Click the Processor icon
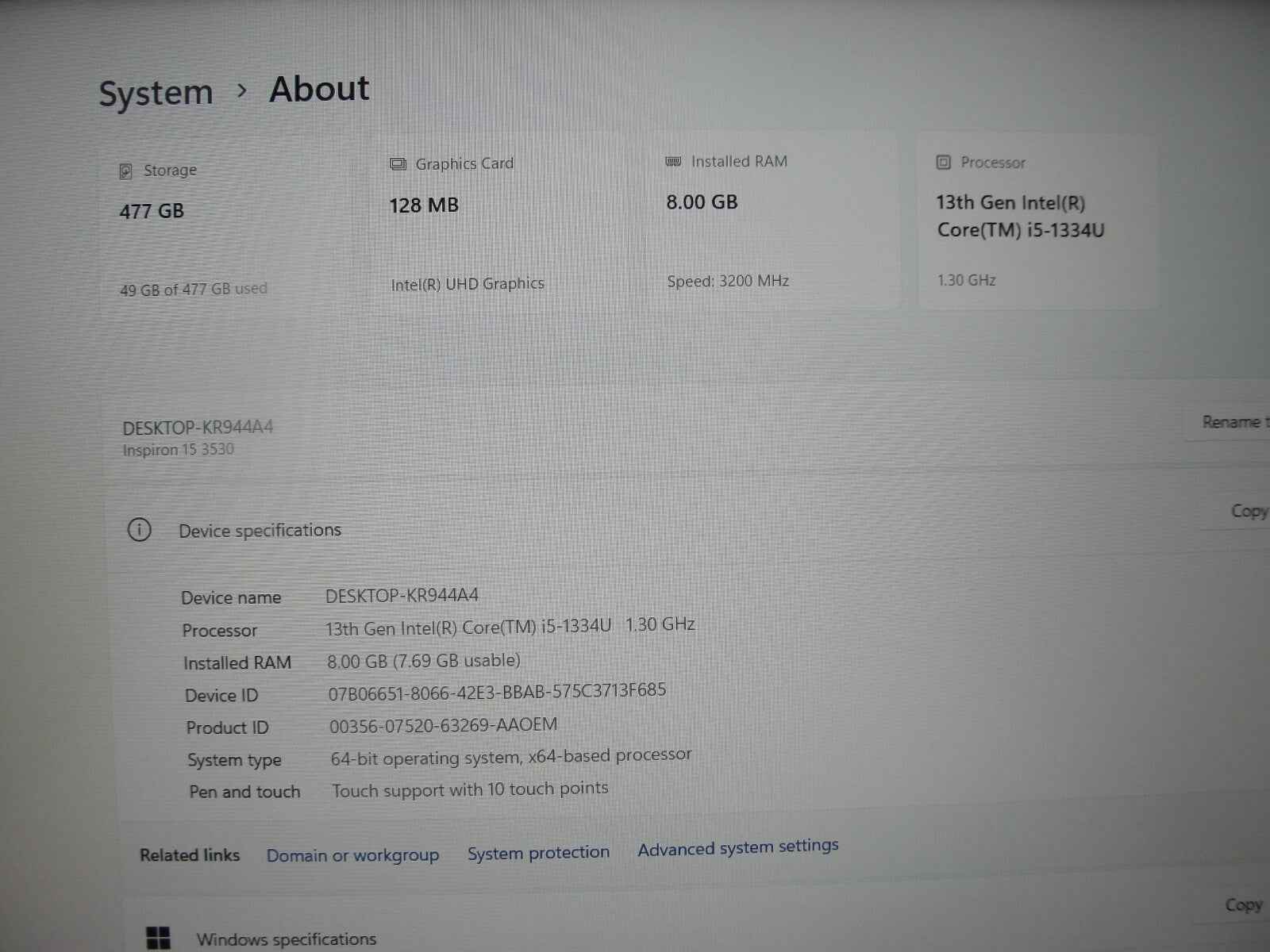Viewport: 1270px width, 952px height. pos(943,162)
